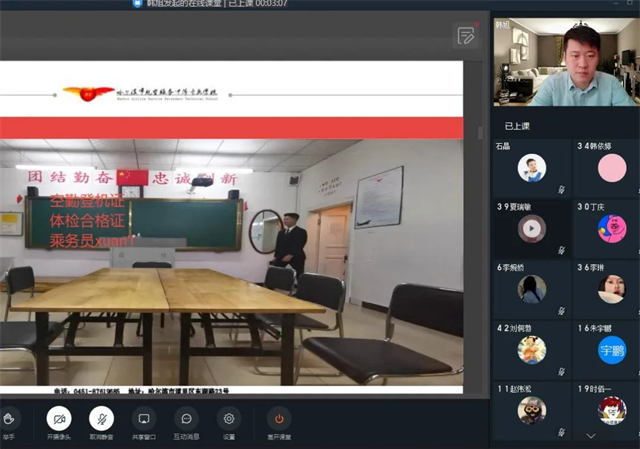Click the name label of participant 11
This screenshot has width=640, height=449.
pos(514,389)
